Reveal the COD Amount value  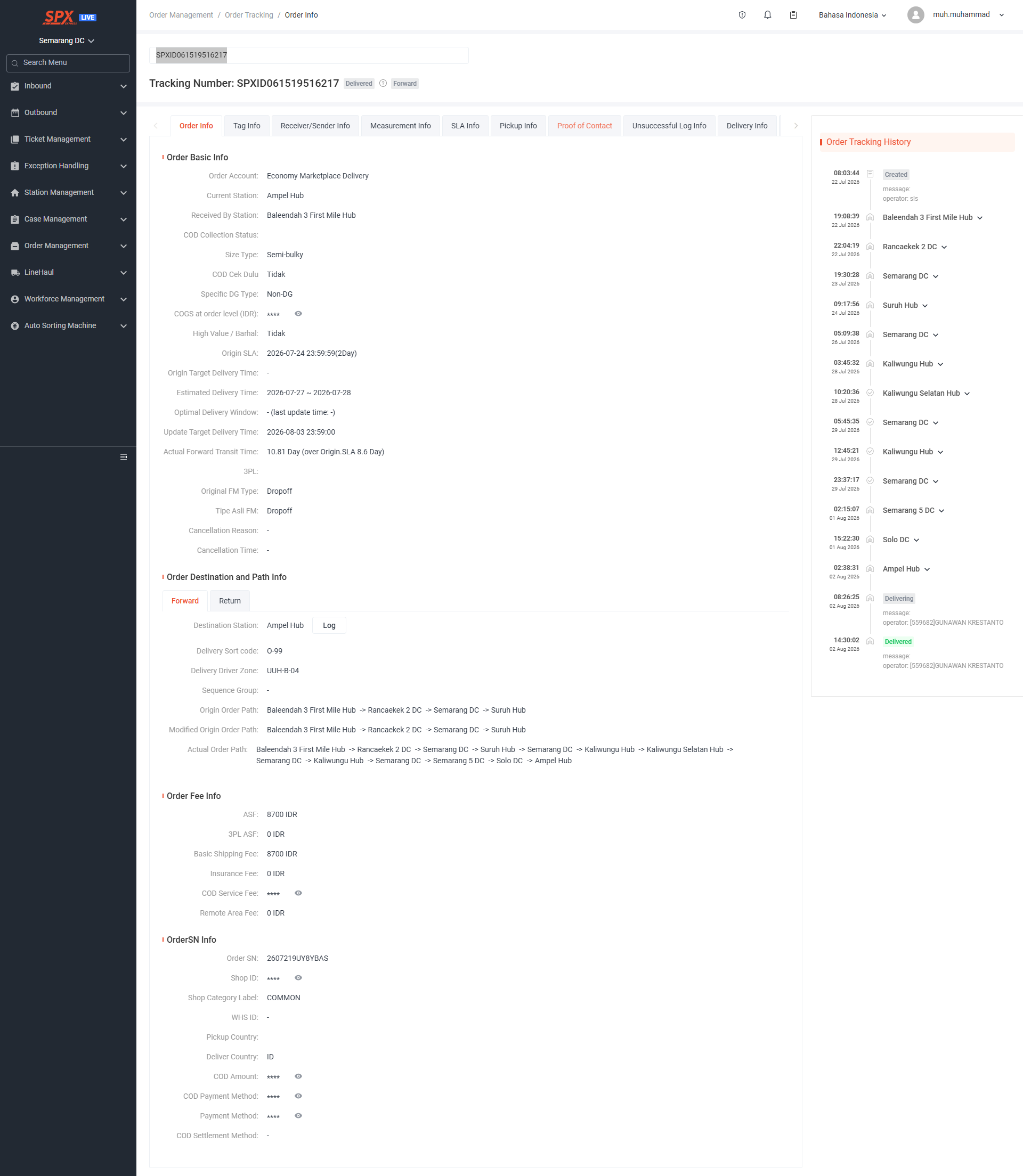coord(298,1076)
